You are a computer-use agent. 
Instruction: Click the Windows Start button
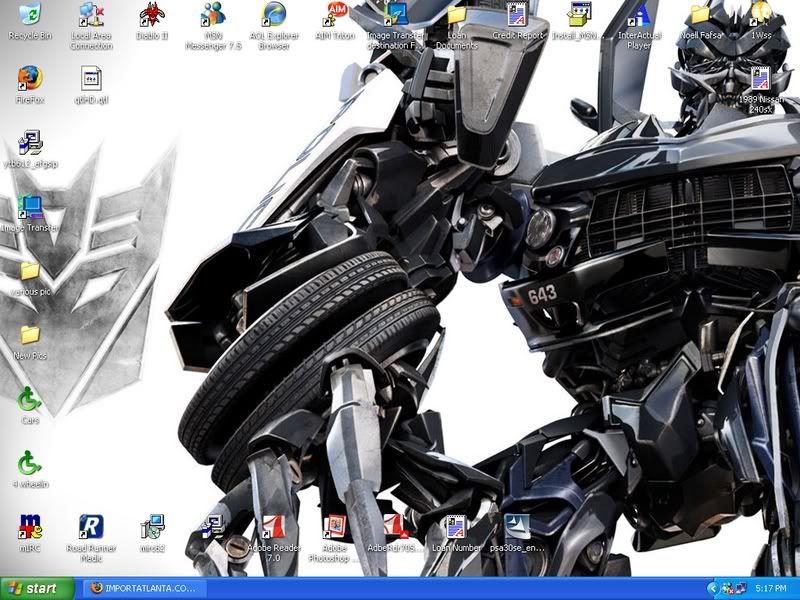pyautogui.click(x=38, y=589)
